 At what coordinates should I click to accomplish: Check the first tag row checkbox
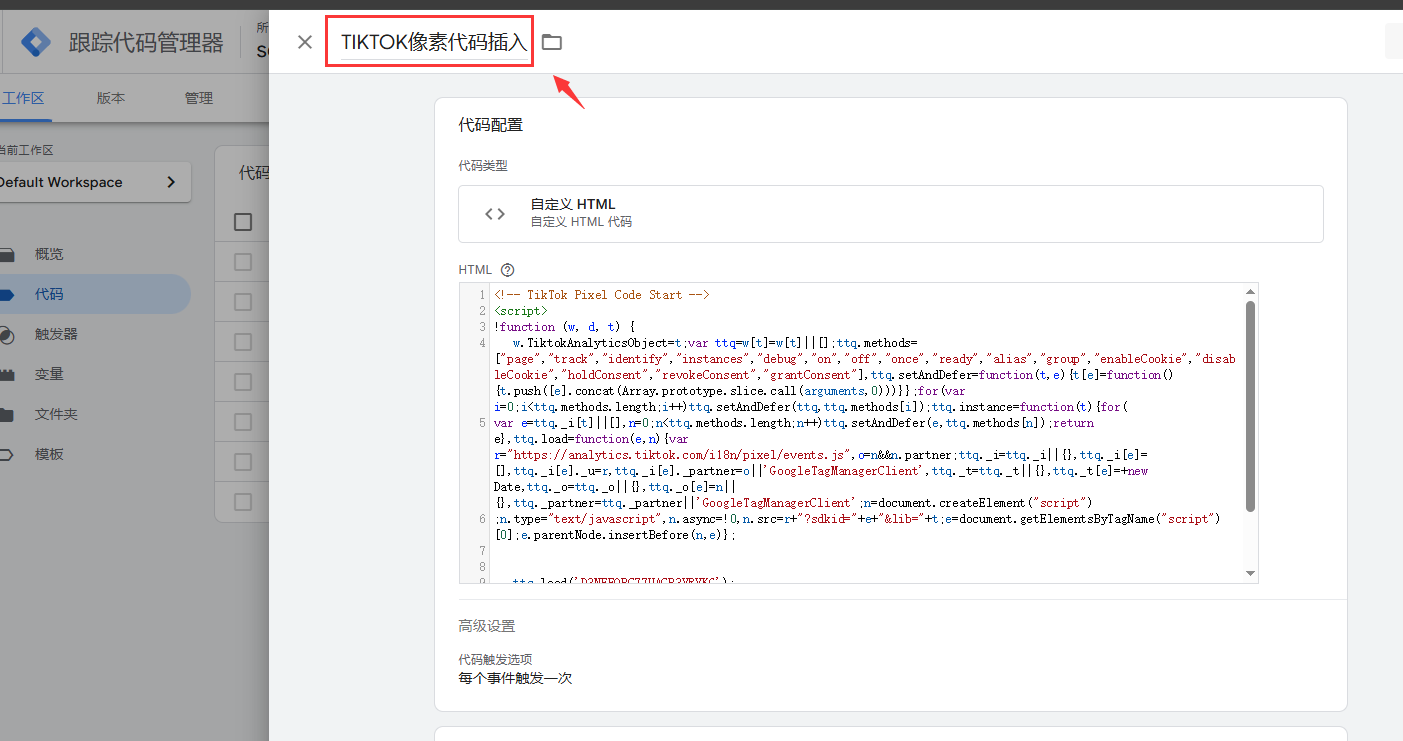pos(243,262)
